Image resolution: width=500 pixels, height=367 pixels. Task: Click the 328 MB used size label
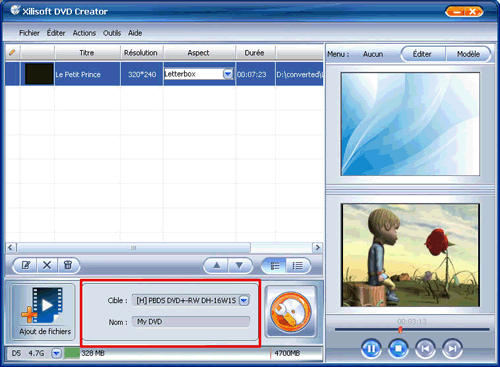point(93,353)
